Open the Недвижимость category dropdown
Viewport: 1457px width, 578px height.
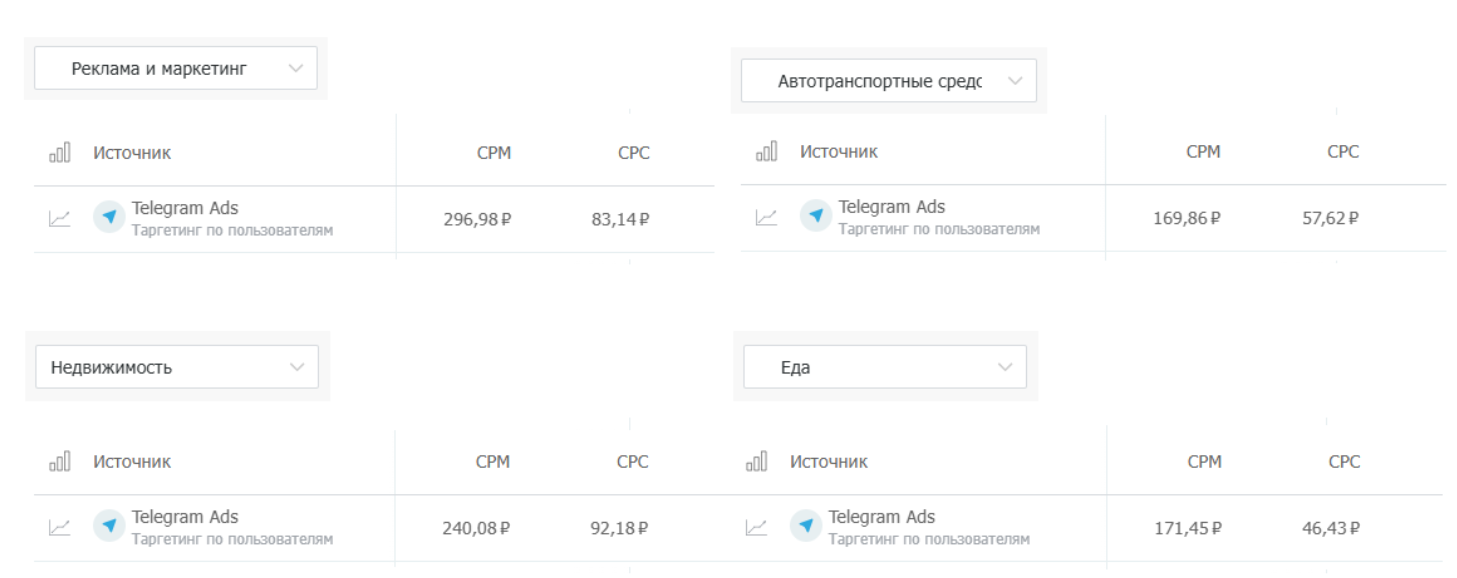tap(177, 367)
